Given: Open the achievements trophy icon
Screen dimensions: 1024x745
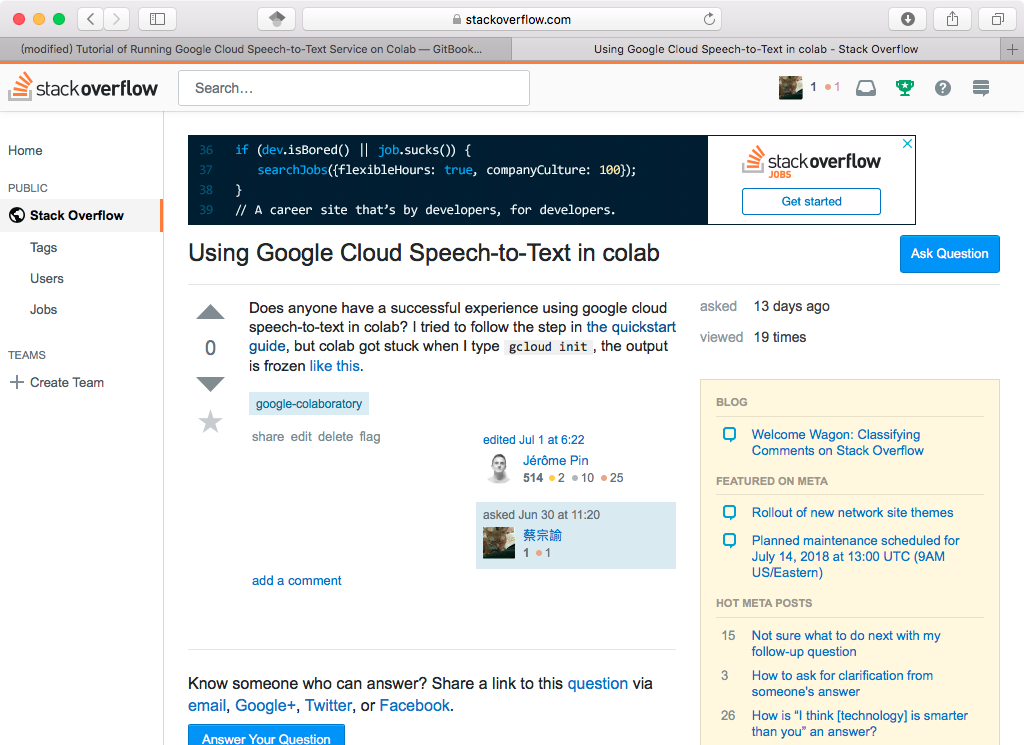Looking at the screenshot, I should tap(905, 88).
